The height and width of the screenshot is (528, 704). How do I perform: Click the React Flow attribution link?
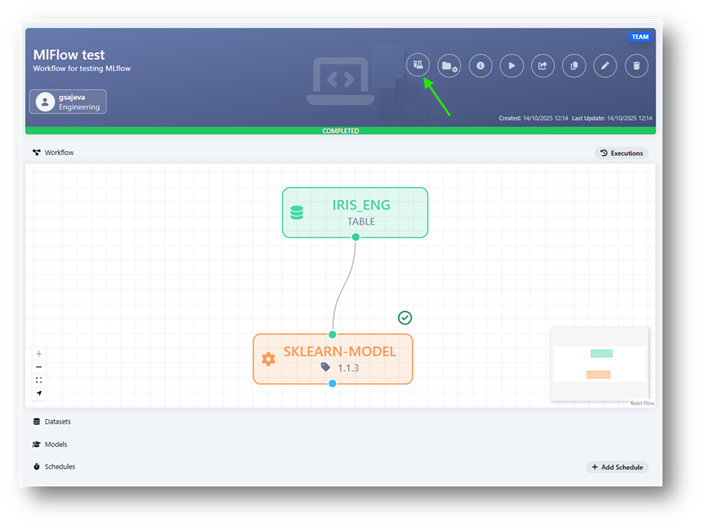pyautogui.click(x=642, y=403)
